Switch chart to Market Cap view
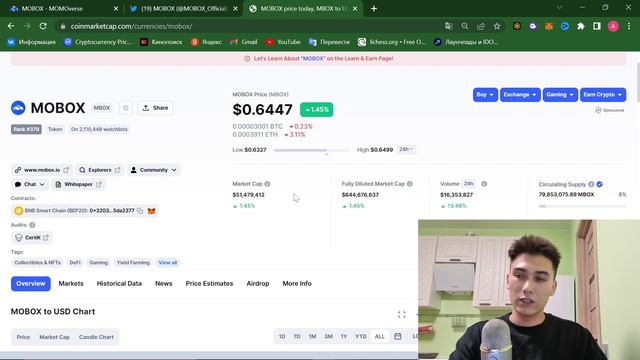640x360 pixels. point(54,337)
